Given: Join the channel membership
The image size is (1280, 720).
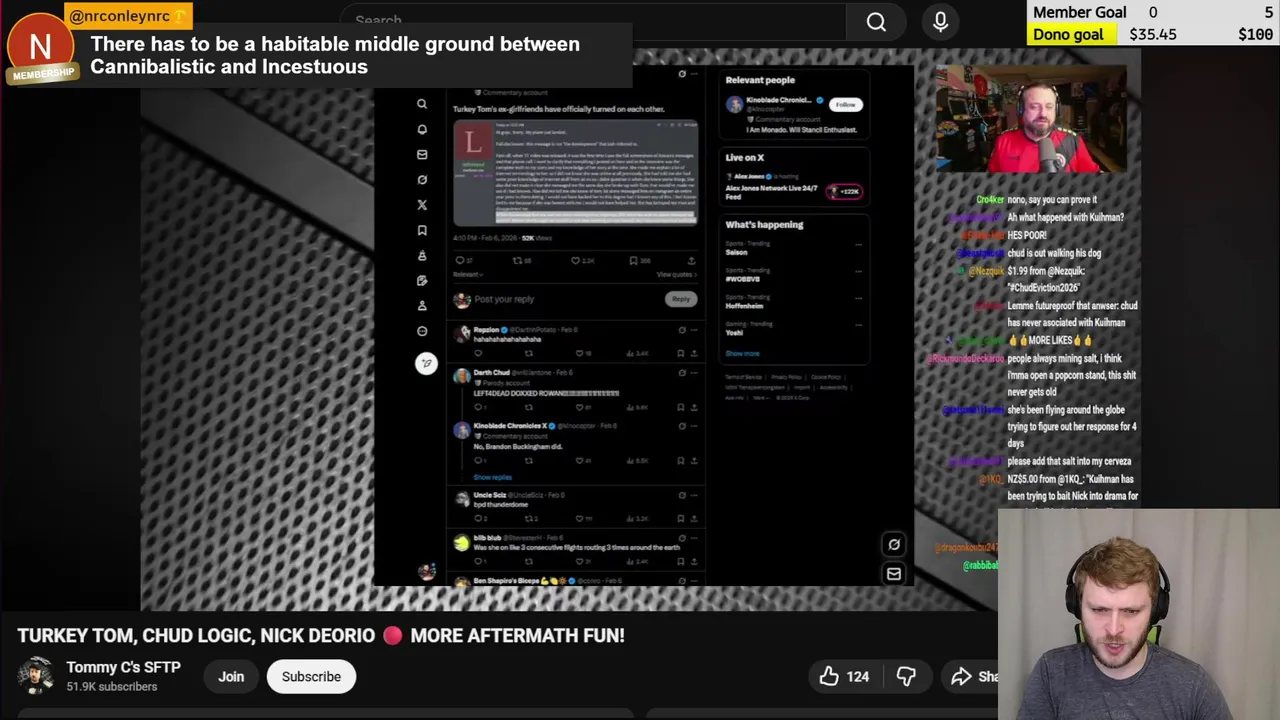Looking at the screenshot, I should click(x=231, y=677).
